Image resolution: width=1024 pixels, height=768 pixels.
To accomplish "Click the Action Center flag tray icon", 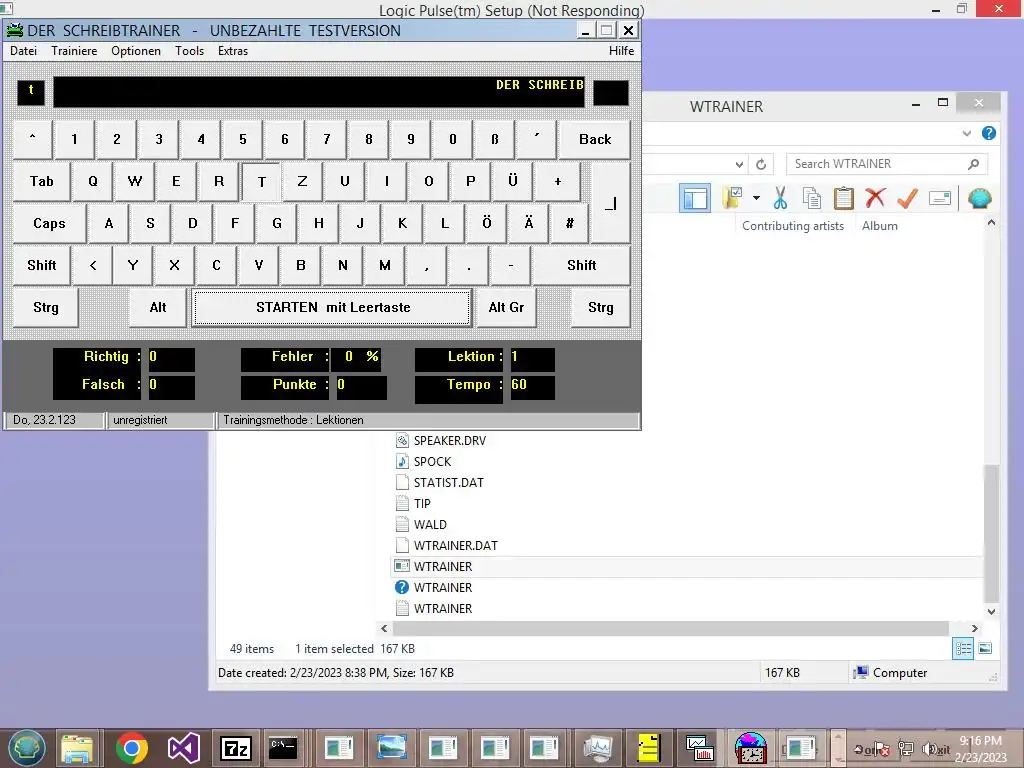I will 881,749.
